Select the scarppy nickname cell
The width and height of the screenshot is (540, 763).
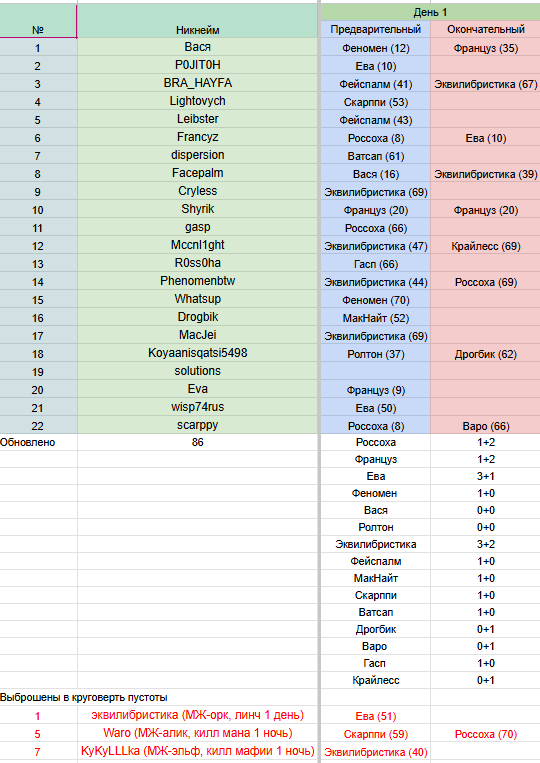coord(198,425)
